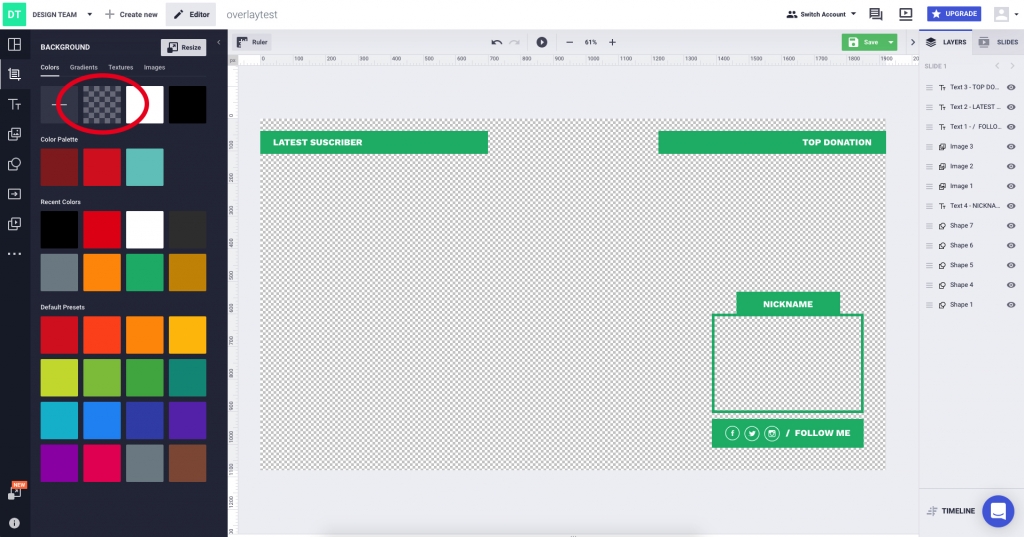This screenshot has height=537, width=1024.
Task: Open the Text tool in left sidebar
Action: click(15, 105)
